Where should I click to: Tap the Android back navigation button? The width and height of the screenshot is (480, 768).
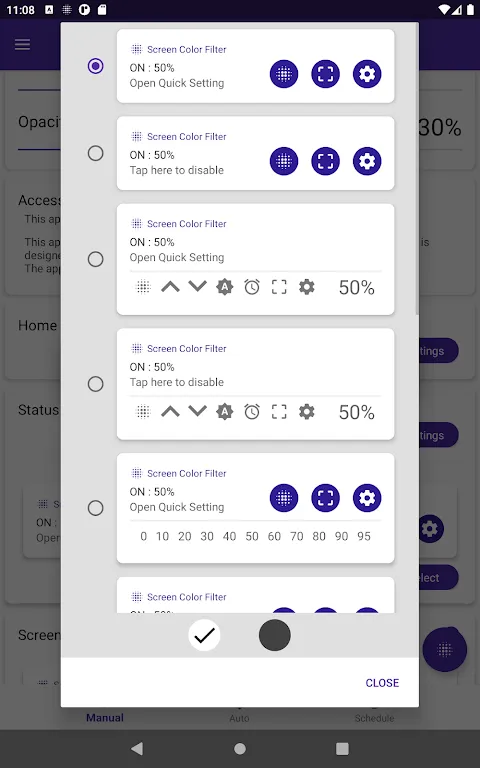click(x=137, y=748)
